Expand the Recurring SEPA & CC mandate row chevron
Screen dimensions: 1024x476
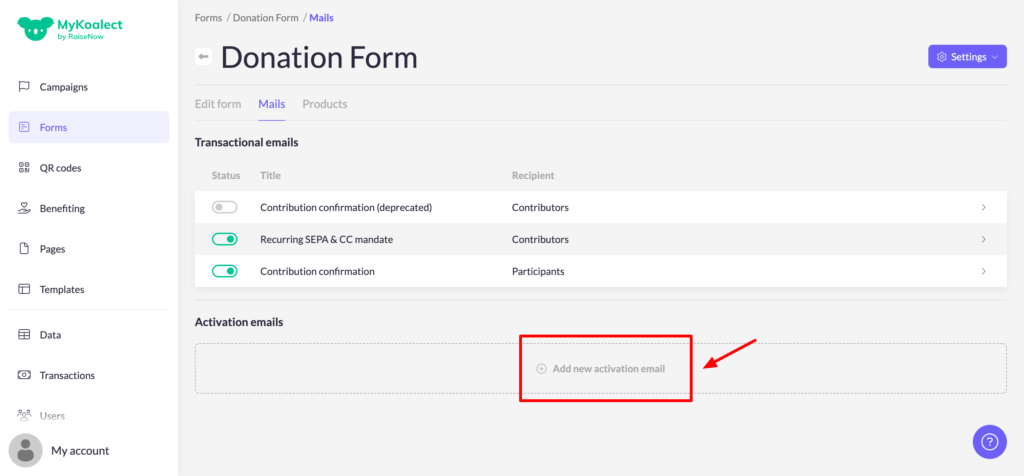point(984,239)
